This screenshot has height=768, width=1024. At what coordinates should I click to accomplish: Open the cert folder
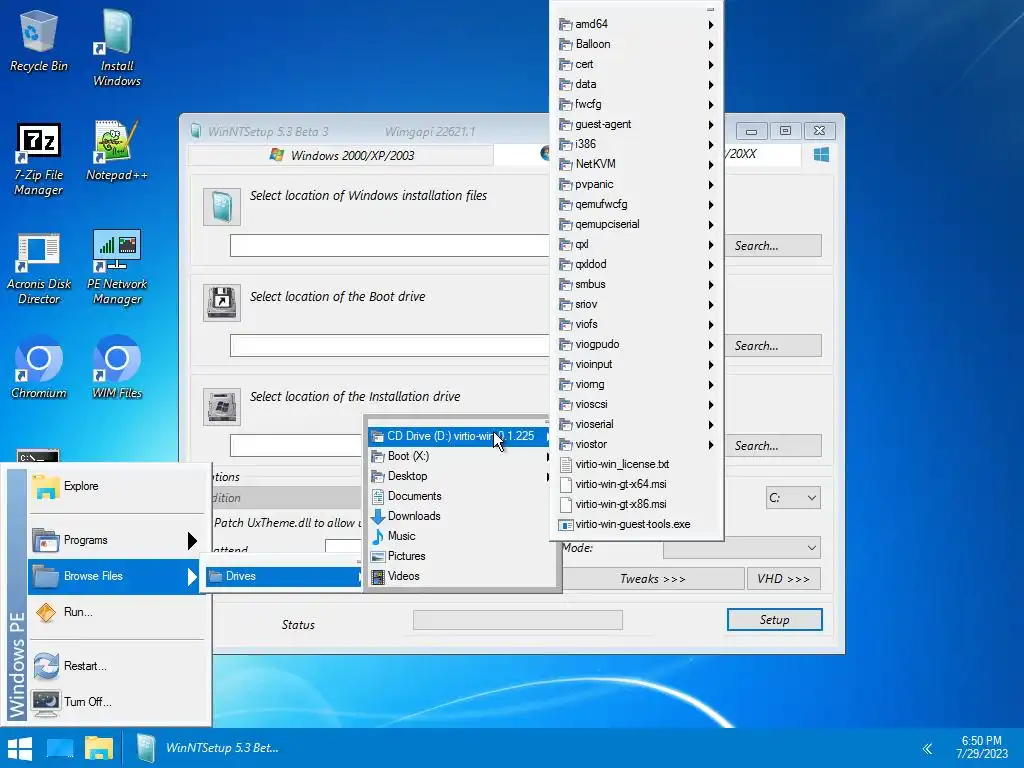pyautogui.click(x=637, y=64)
